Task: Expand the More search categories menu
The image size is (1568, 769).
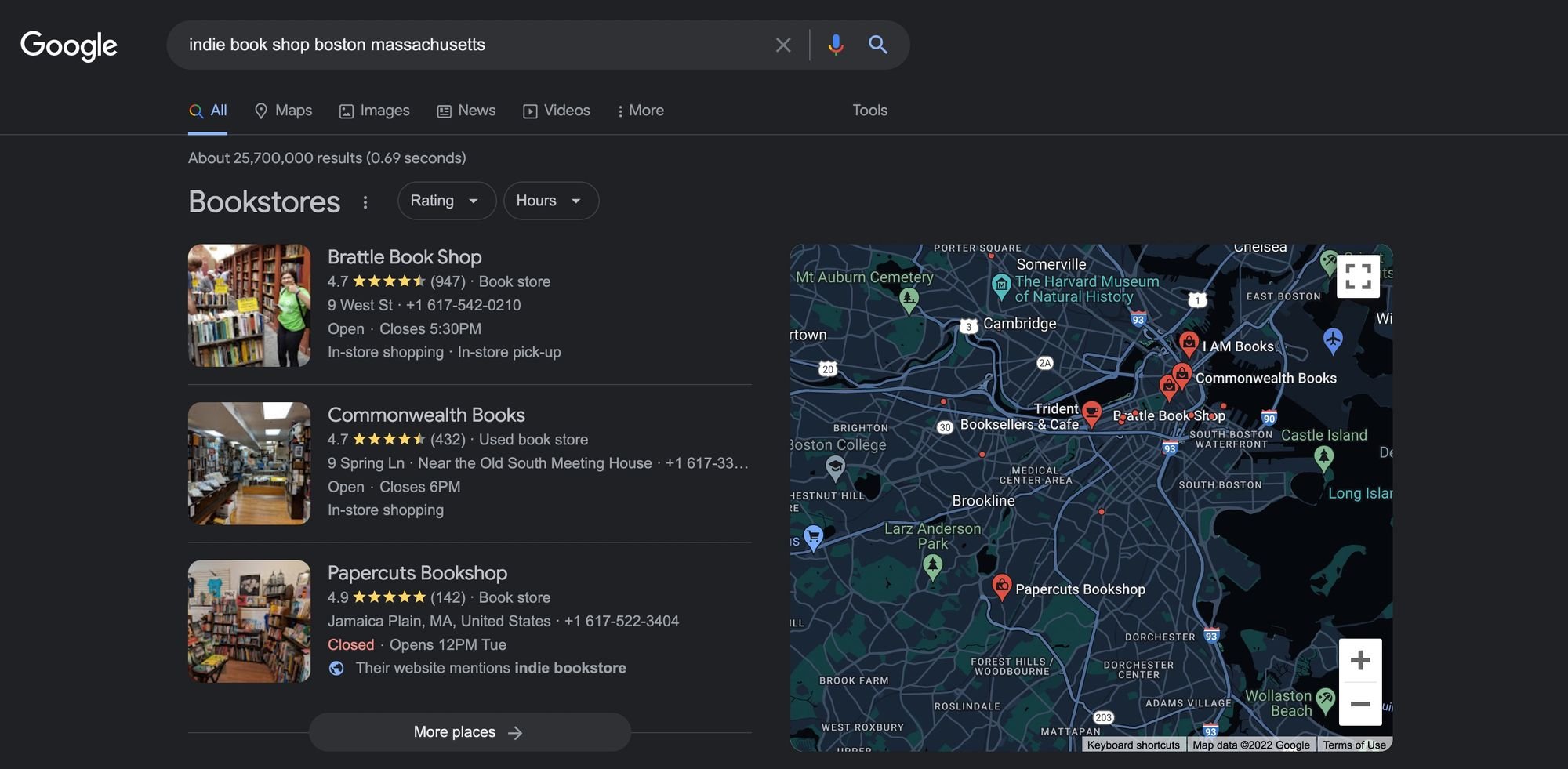Action: (x=640, y=111)
